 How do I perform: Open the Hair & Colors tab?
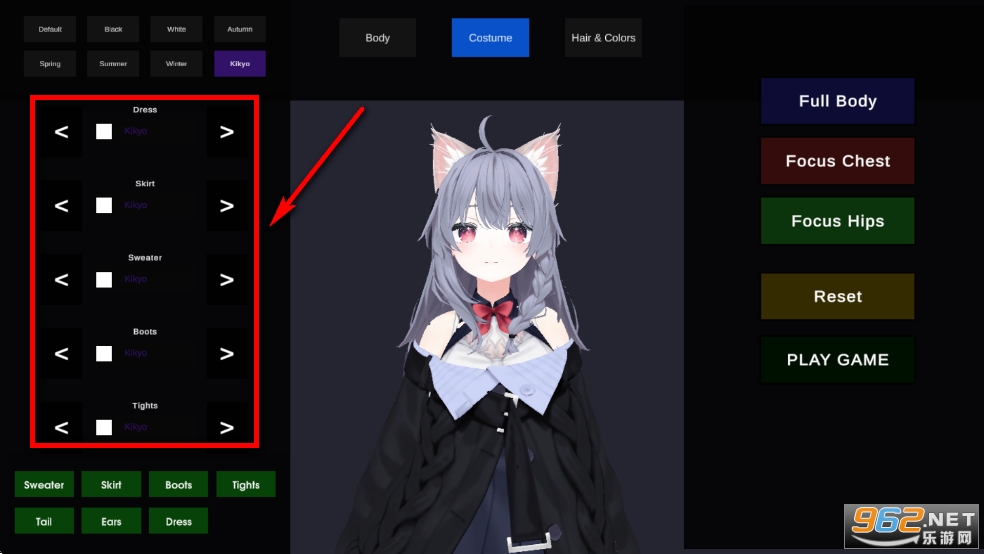pos(603,38)
